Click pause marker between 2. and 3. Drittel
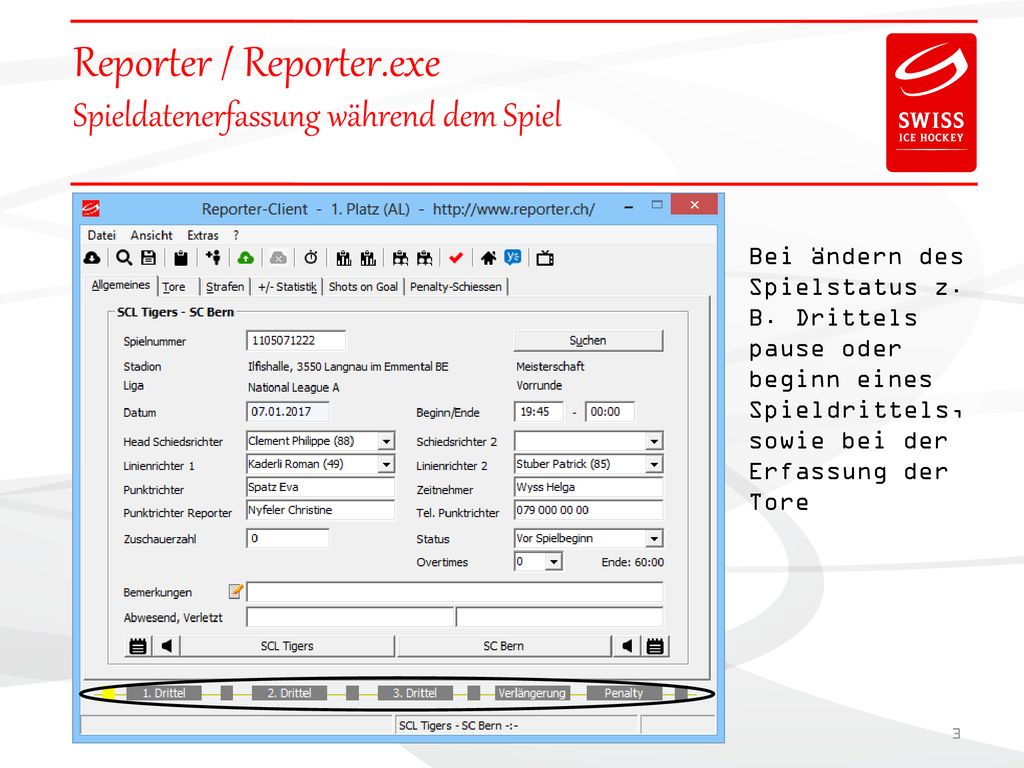Screen dimensions: 1024x768 tap(352, 693)
